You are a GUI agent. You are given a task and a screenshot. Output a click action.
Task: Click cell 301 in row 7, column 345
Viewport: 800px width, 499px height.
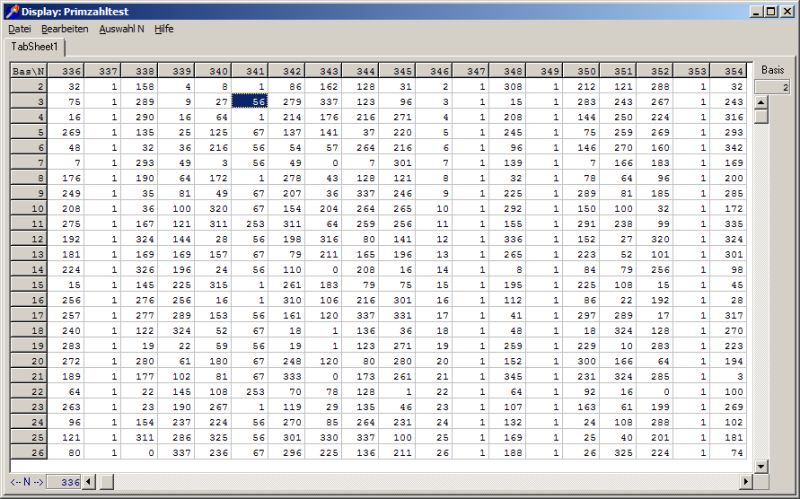(396, 163)
